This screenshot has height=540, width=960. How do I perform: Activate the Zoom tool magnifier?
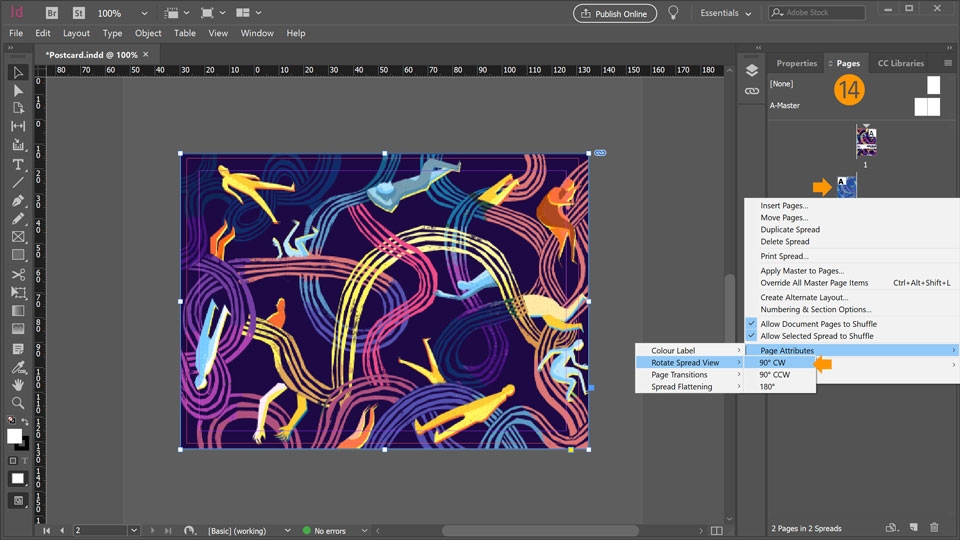click(x=18, y=403)
